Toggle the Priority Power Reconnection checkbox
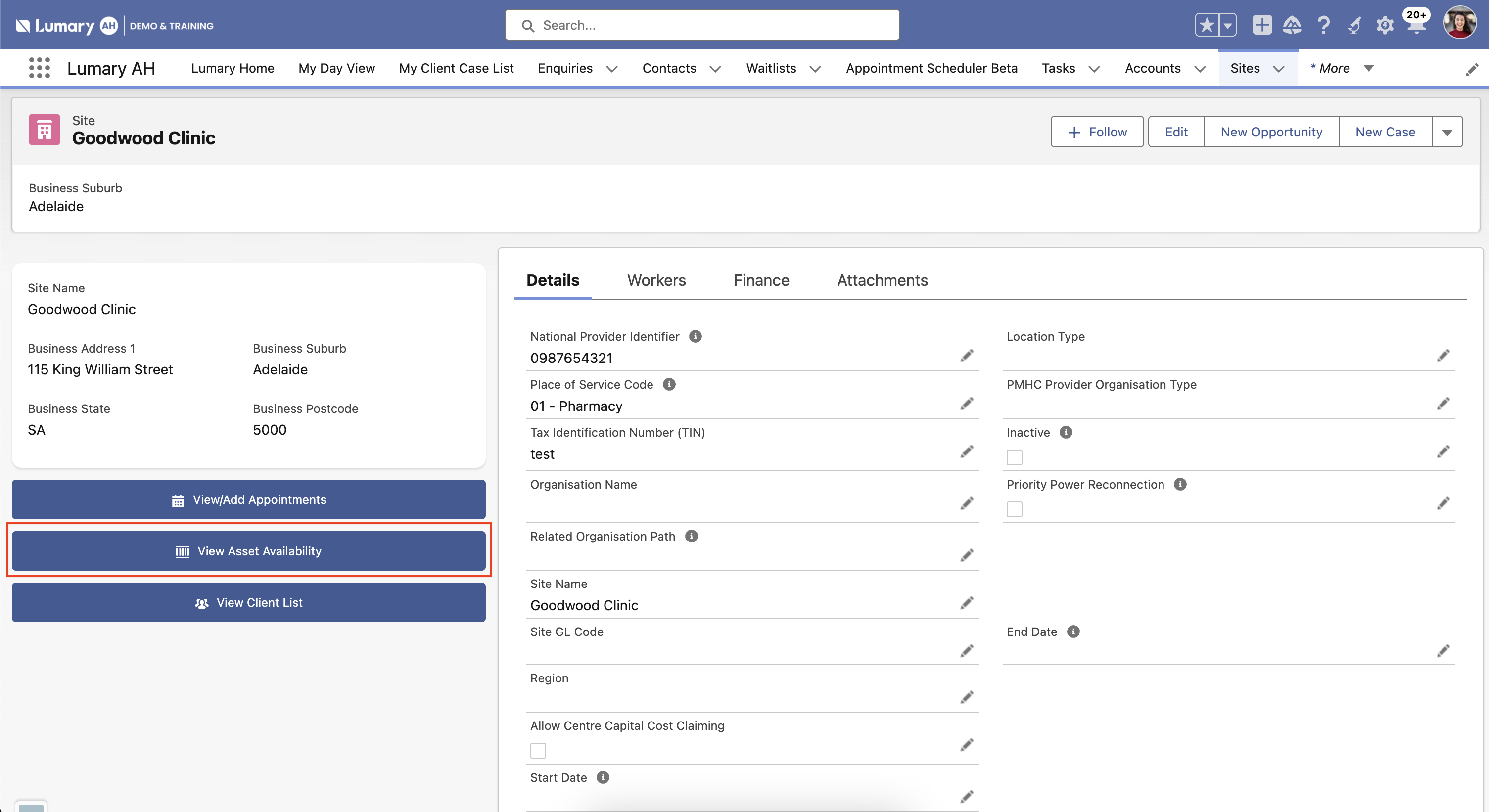This screenshot has height=812, width=1489. point(1015,509)
